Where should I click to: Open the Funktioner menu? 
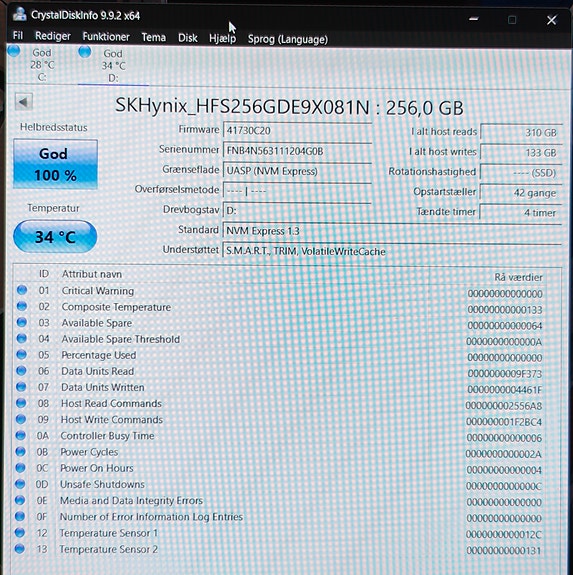tap(106, 37)
